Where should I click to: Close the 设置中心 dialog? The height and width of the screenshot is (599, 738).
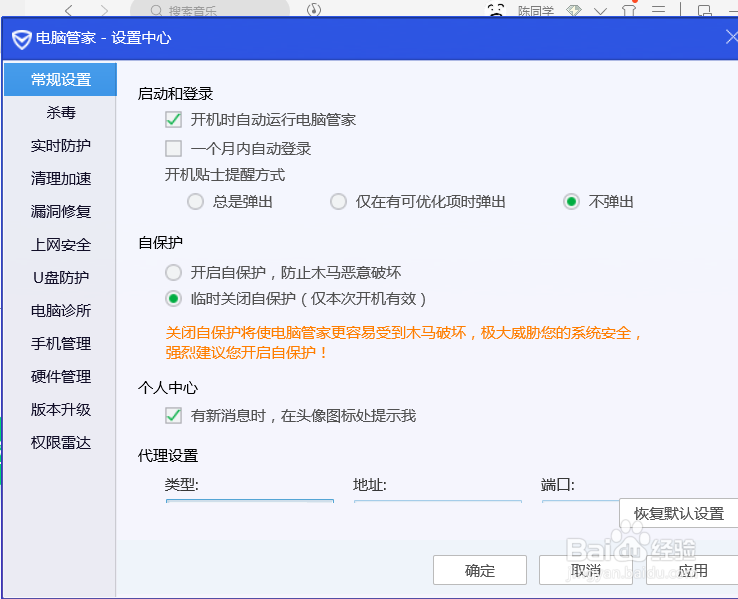pyautogui.click(x=731, y=37)
